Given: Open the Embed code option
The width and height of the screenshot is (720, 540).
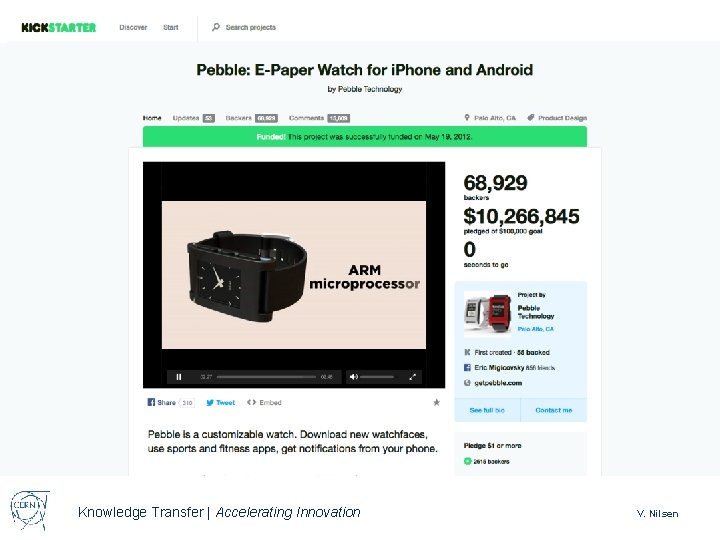Looking at the screenshot, I should click(x=264, y=403).
